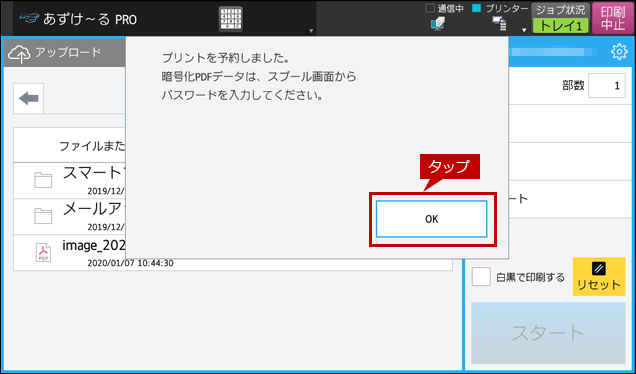
Task: Tap the OK button in the dialog
Action: coord(431,219)
